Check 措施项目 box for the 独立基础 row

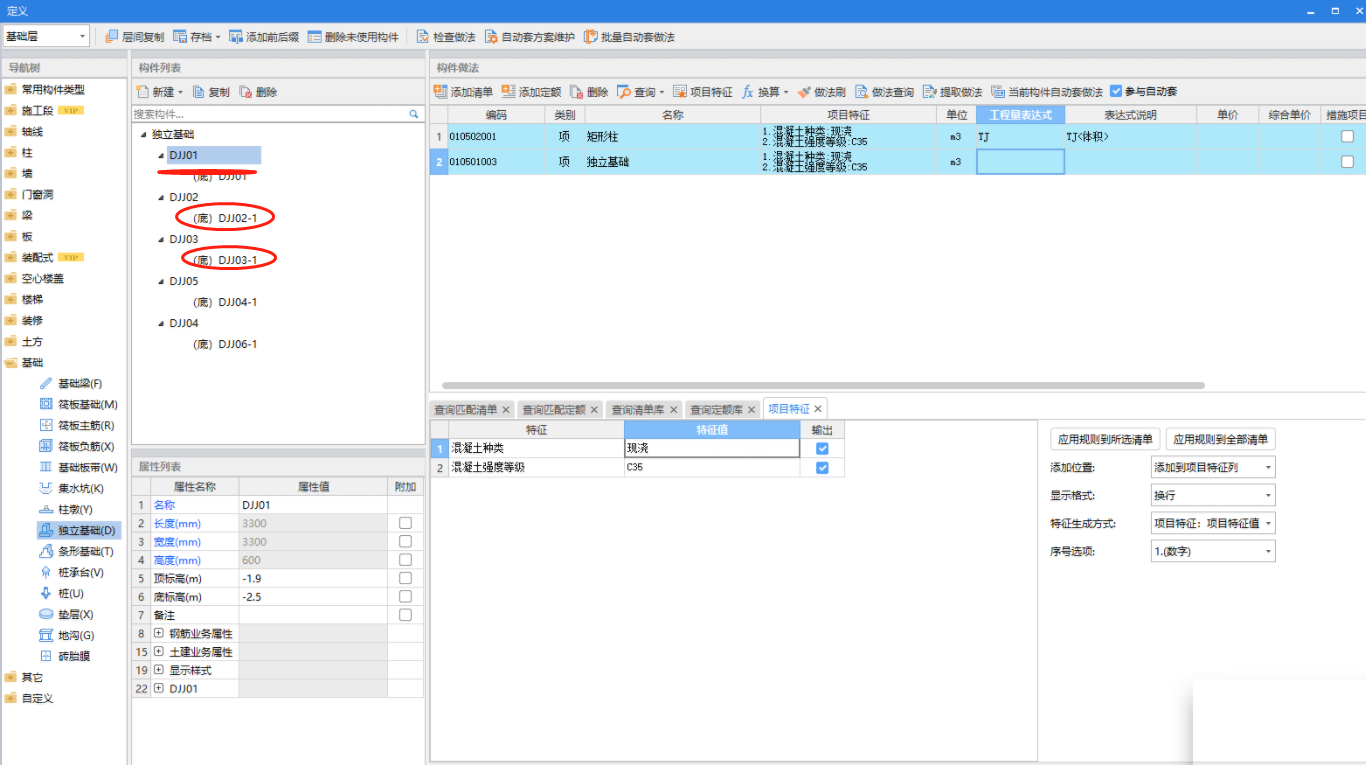[x=1347, y=162]
